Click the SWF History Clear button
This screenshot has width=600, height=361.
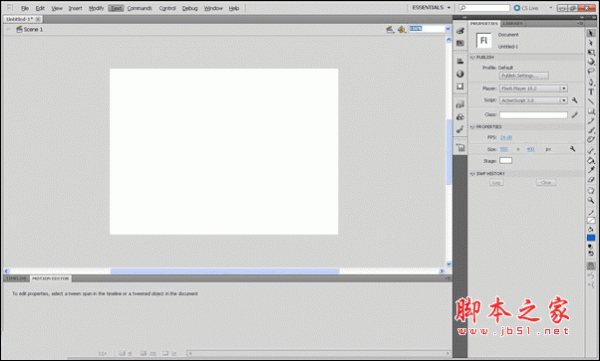pos(546,183)
